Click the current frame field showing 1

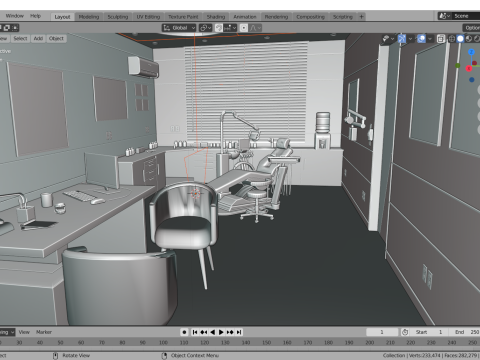point(382,332)
